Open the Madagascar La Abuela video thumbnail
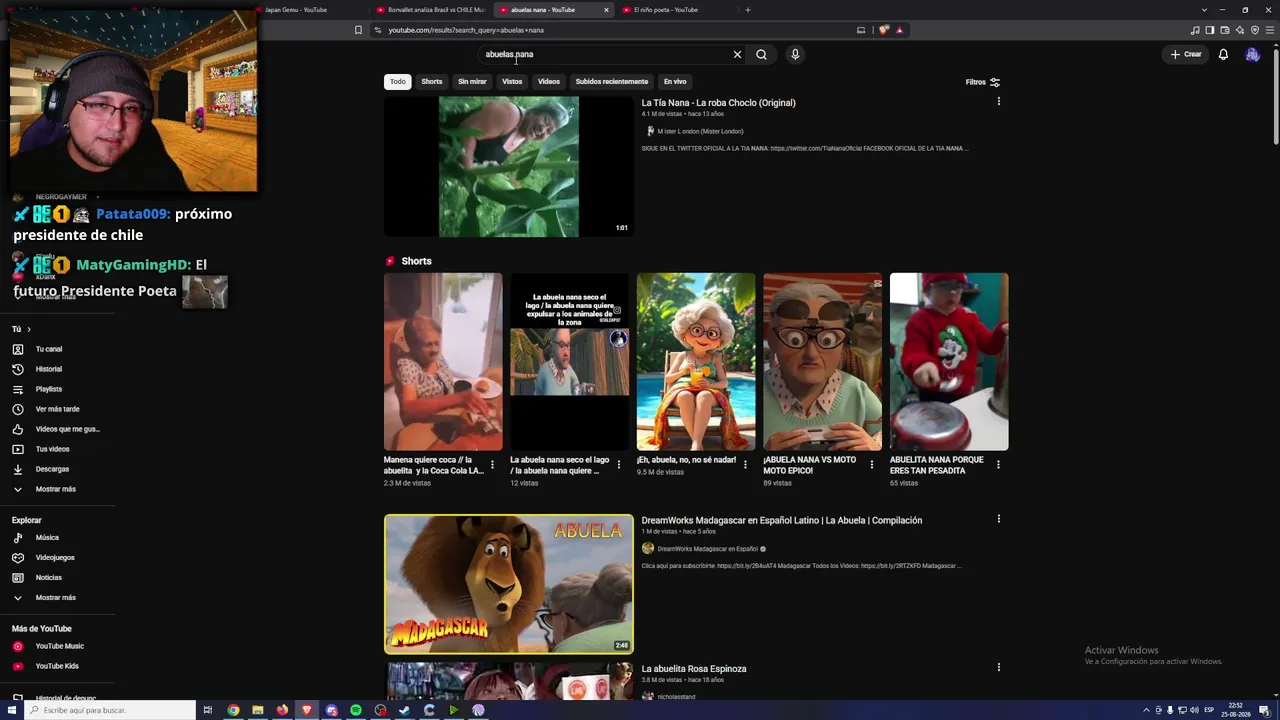The image size is (1280, 720). [x=508, y=584]
